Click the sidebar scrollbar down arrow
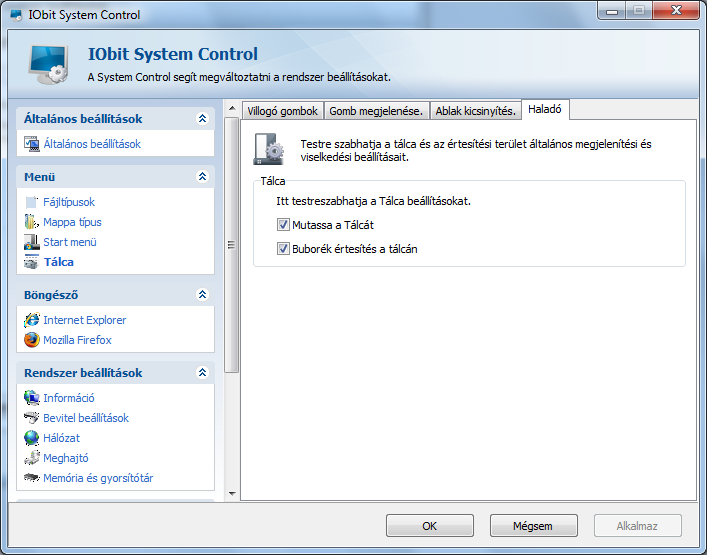This screenshot has height=555, width=707. click(232, 494)
